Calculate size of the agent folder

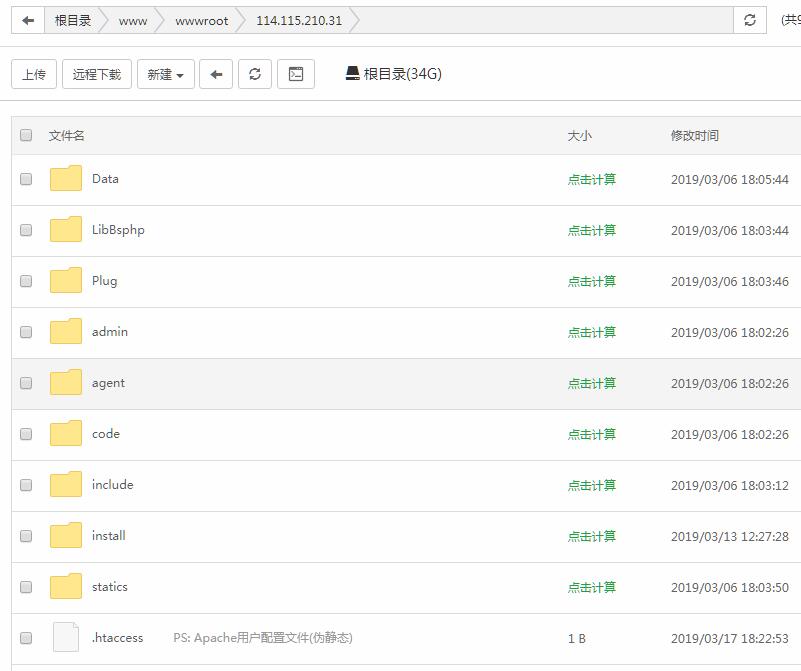592,384
